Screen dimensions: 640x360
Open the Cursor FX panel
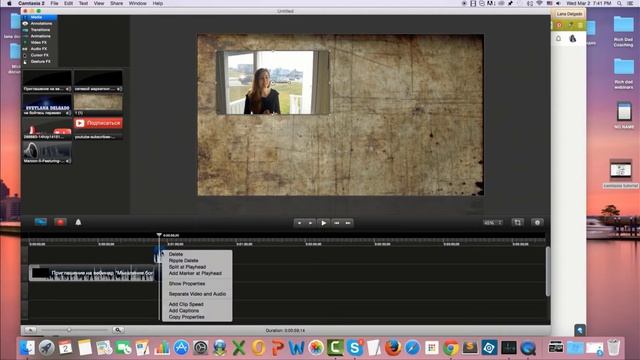pos(39,55)
